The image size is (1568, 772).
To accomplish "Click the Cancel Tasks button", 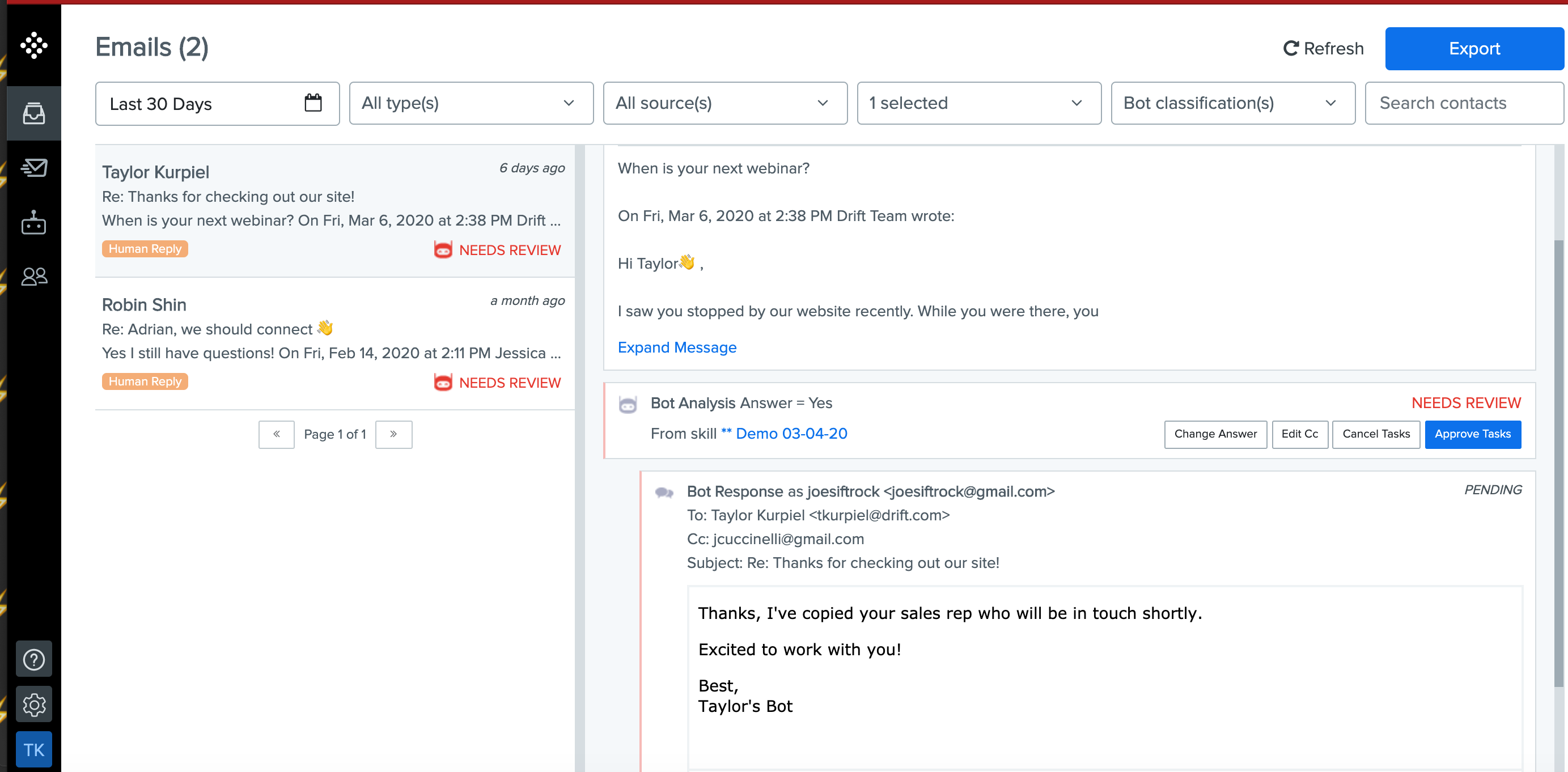I will pos(1376,435).
